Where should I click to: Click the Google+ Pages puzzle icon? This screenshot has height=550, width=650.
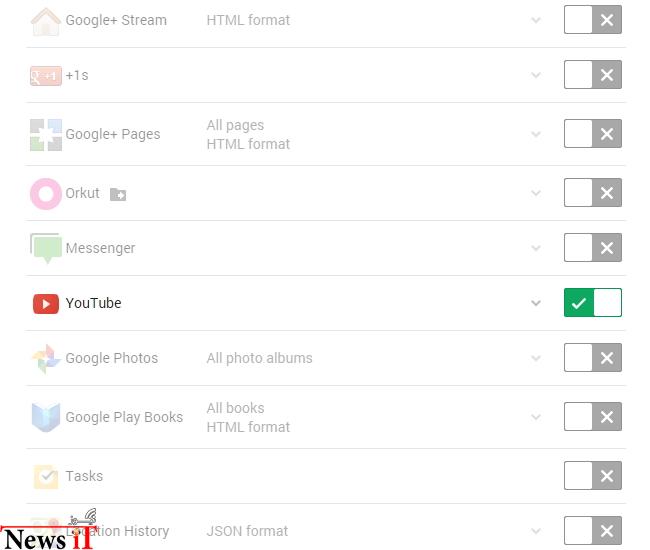pyautogui.click(x=46, y=135)
